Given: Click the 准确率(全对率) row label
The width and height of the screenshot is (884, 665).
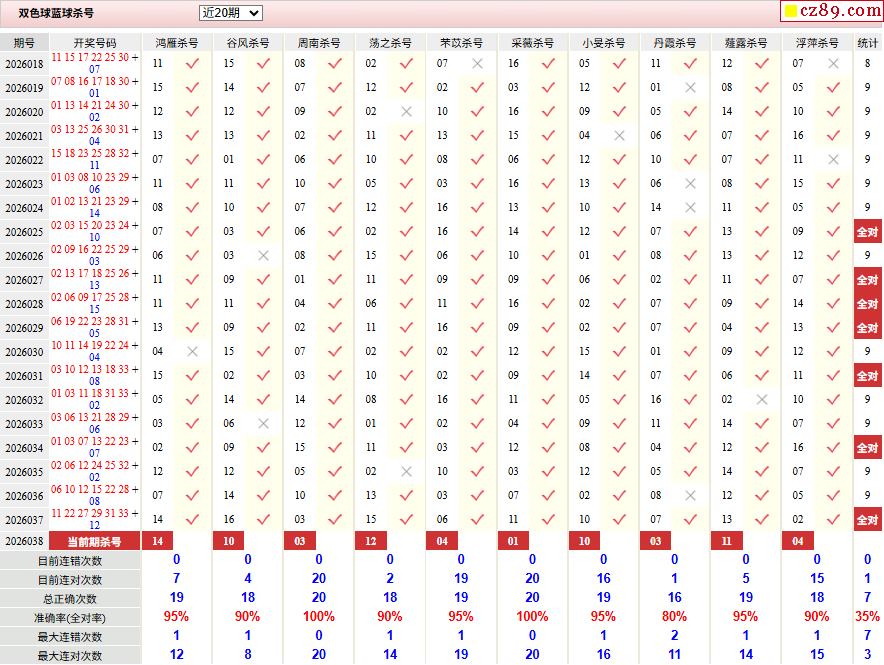Looking at the screenshot, I should click(70, 618).
